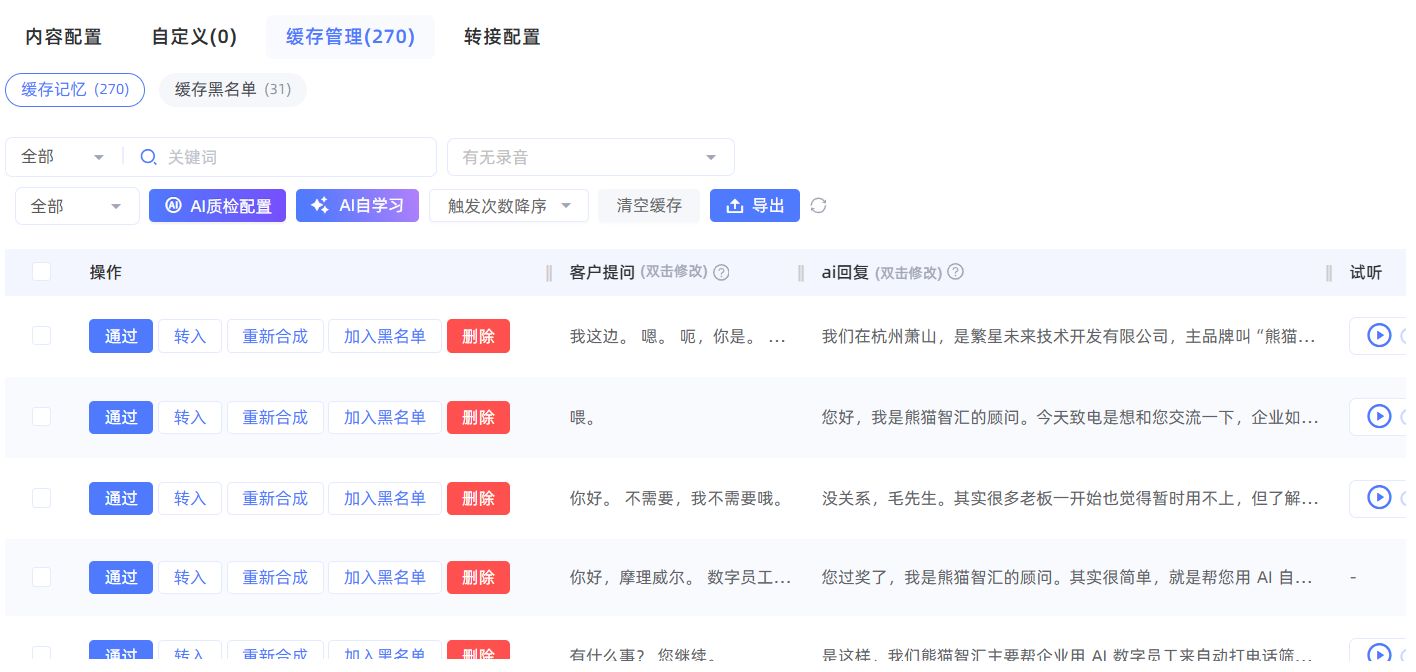The width and height of the screenshot is (1416, 672).
Task: Column resize handle left of 试听
Action: click(x=1329, y=273)
